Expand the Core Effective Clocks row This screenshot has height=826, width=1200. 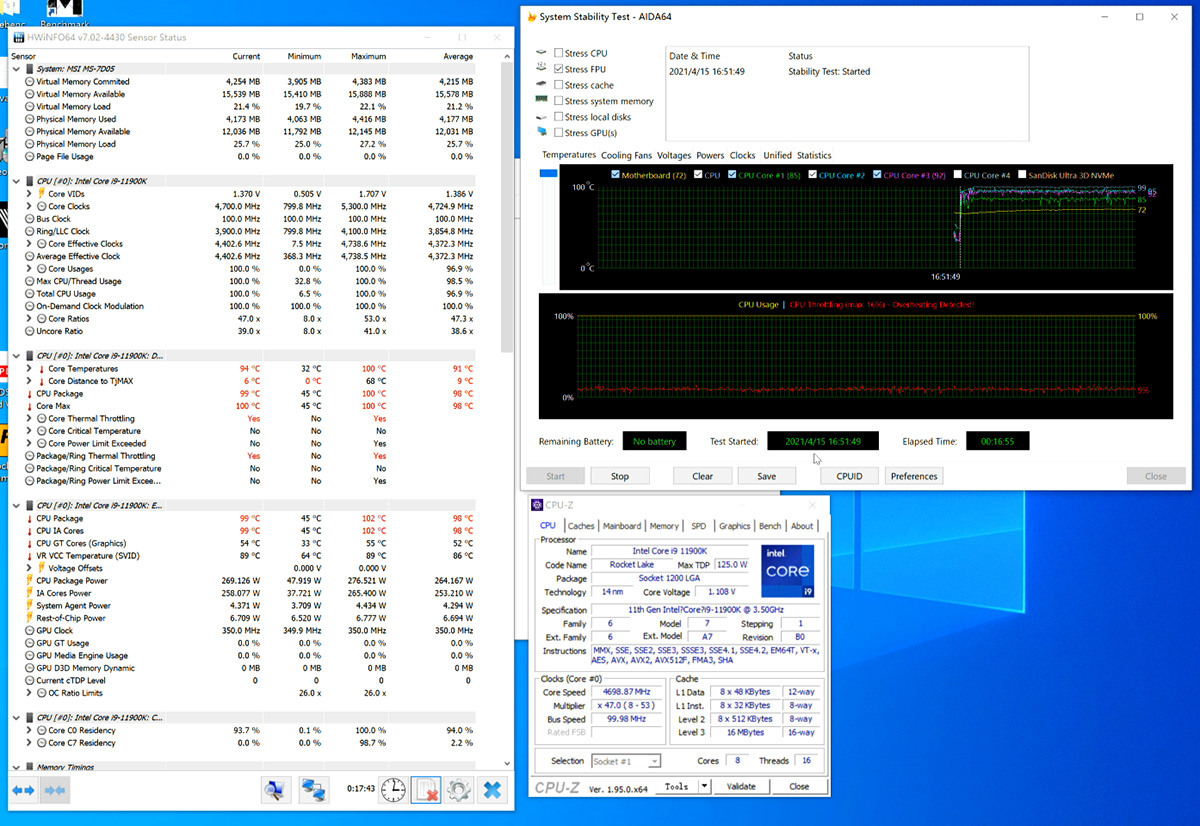[x=29, y=244]
